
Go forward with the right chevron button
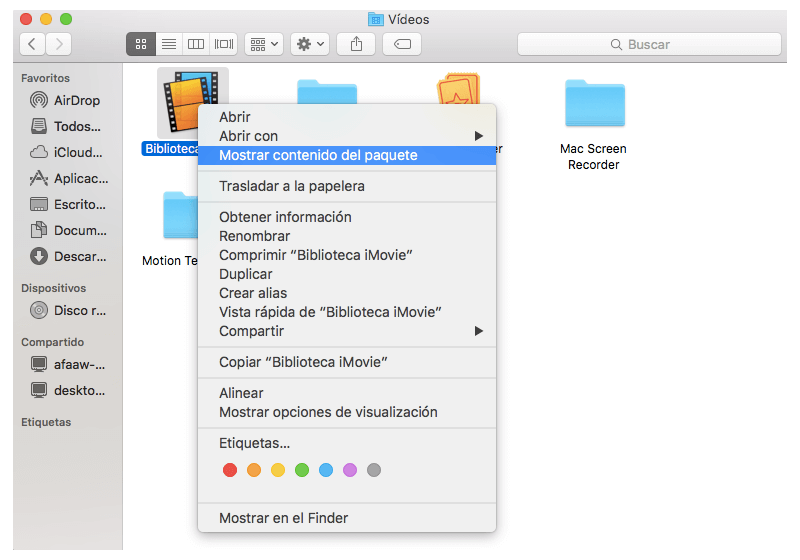[x=59, y=44]
